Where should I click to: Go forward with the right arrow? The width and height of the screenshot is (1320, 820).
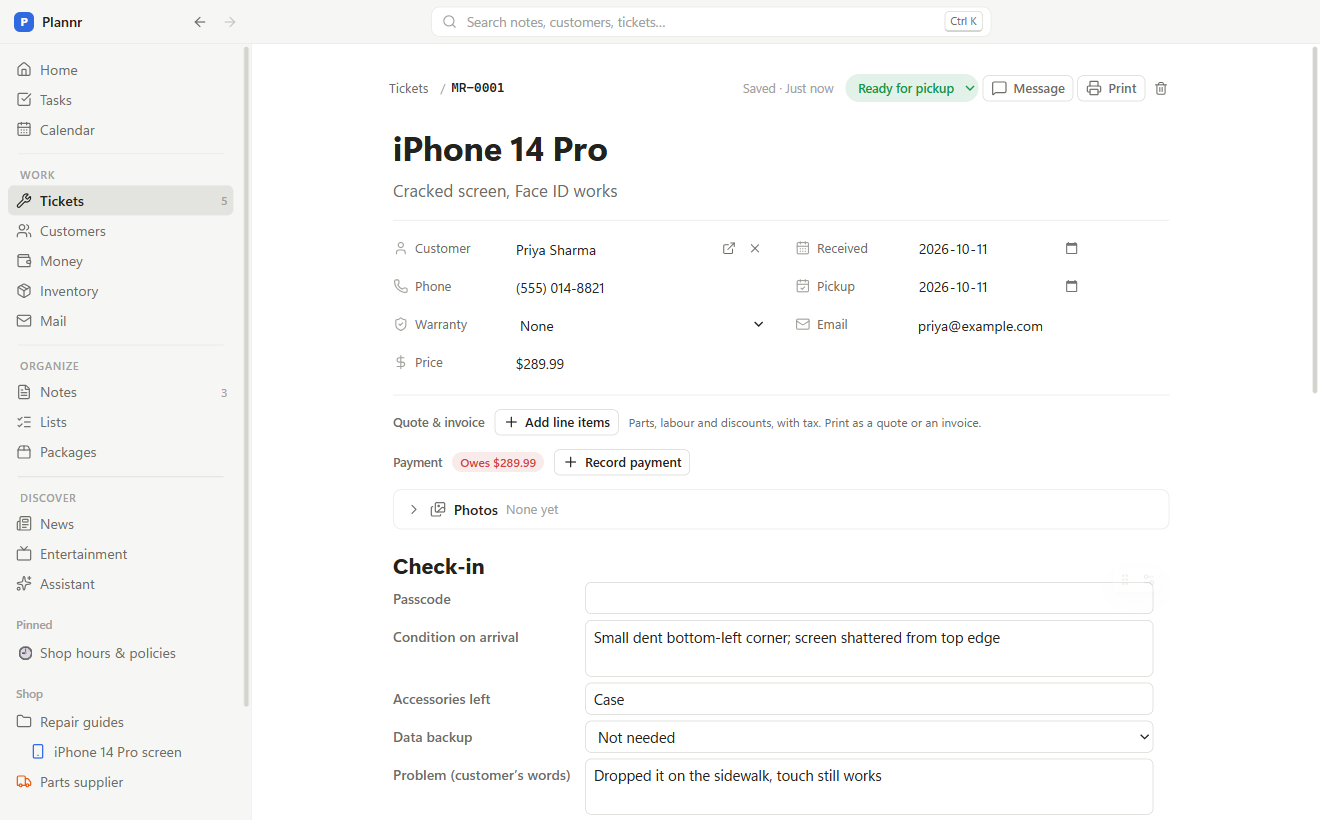coord(230,22)
